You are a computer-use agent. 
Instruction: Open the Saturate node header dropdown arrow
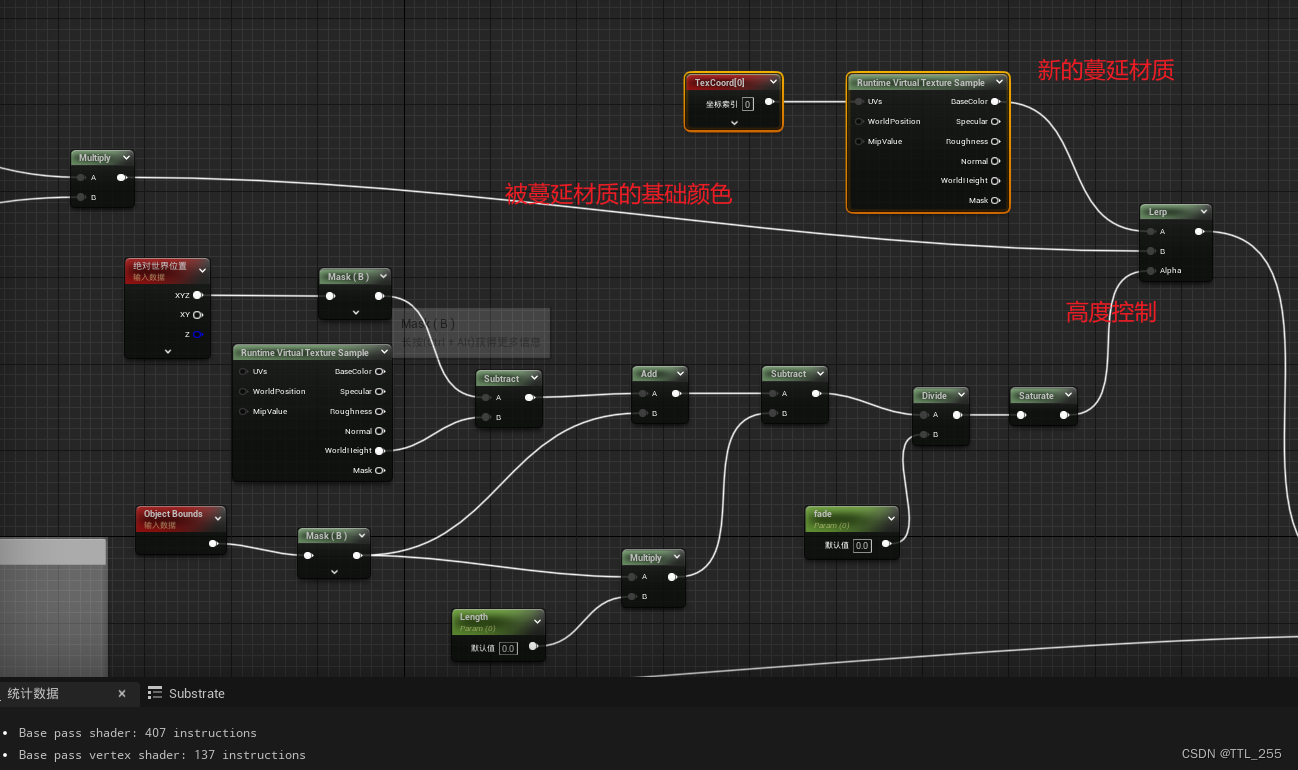click(x=1067, y=395)
